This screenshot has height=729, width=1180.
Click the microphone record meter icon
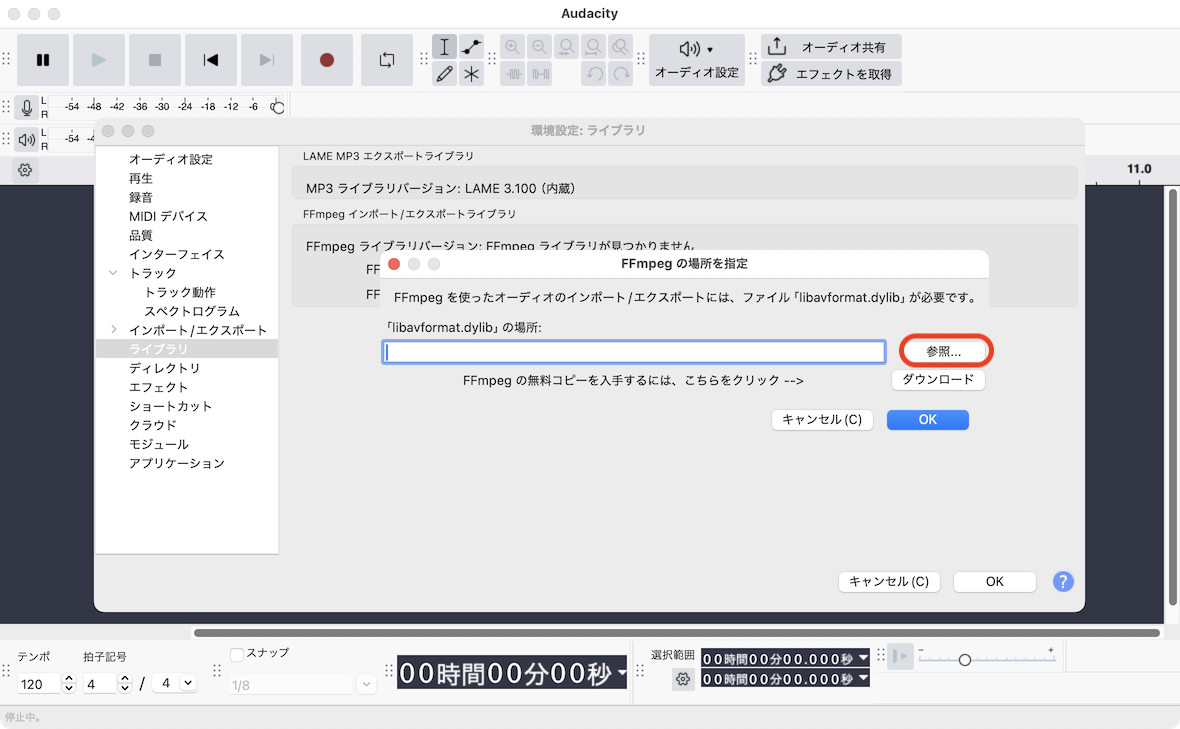[x=27, y=107]
